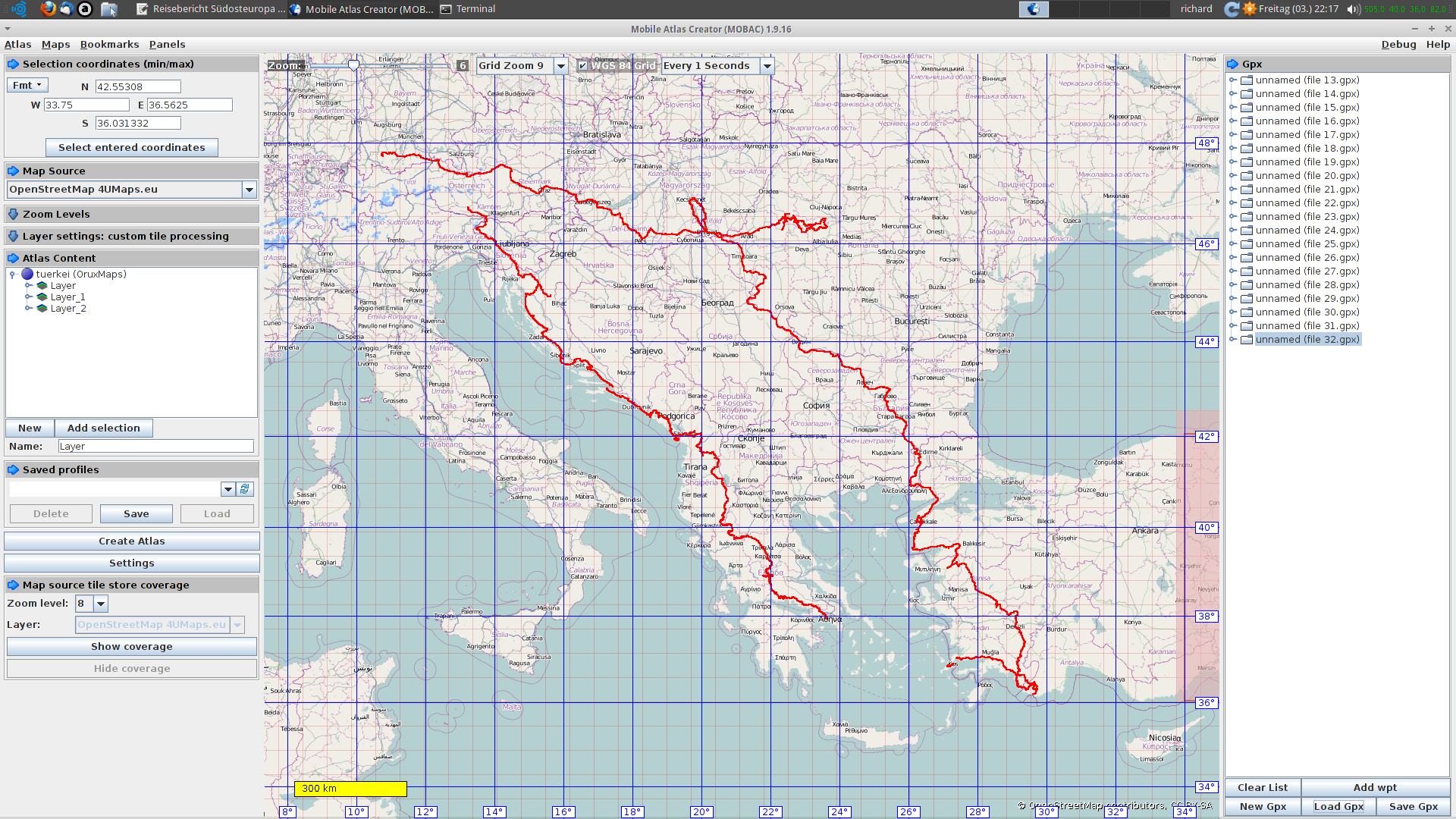Click the Firefox launcher icon

point(48,9)
